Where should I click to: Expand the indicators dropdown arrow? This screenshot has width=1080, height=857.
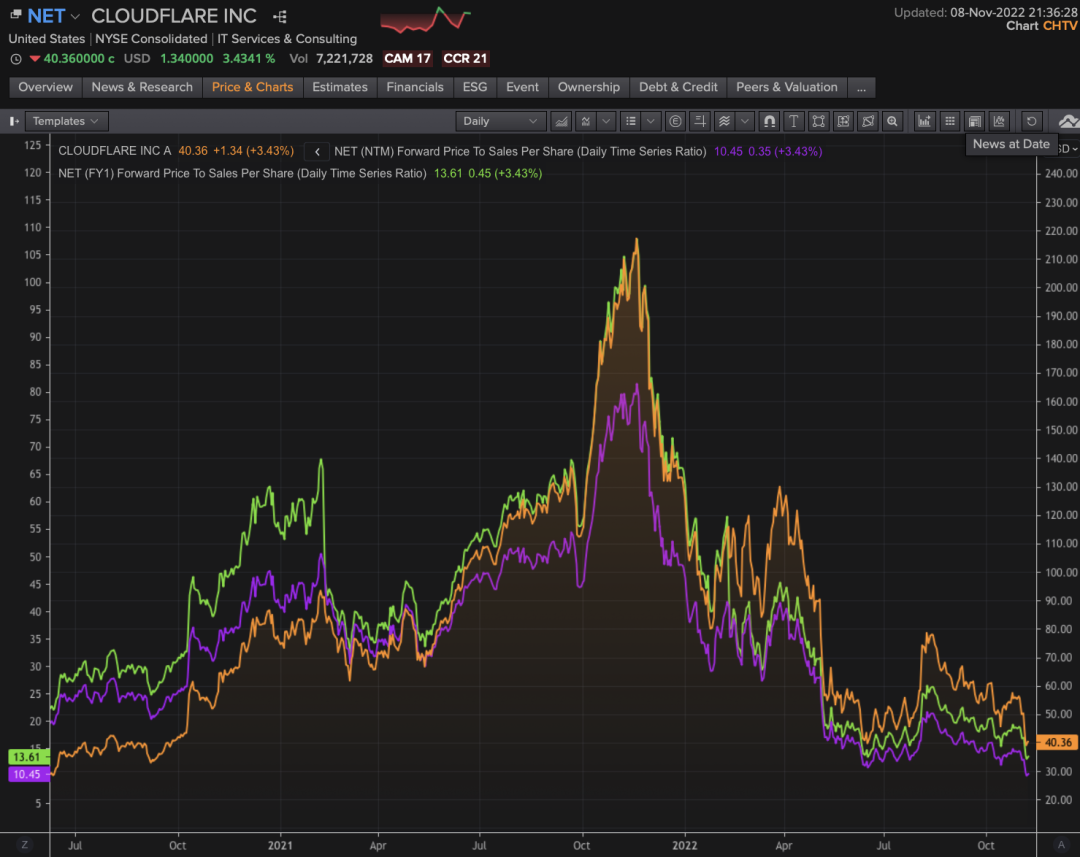(x=745, y=121)
